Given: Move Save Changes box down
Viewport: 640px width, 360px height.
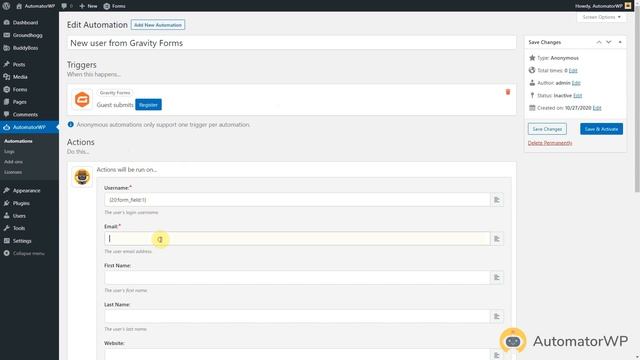Looking at the screenshot, I should pos(609,42).
